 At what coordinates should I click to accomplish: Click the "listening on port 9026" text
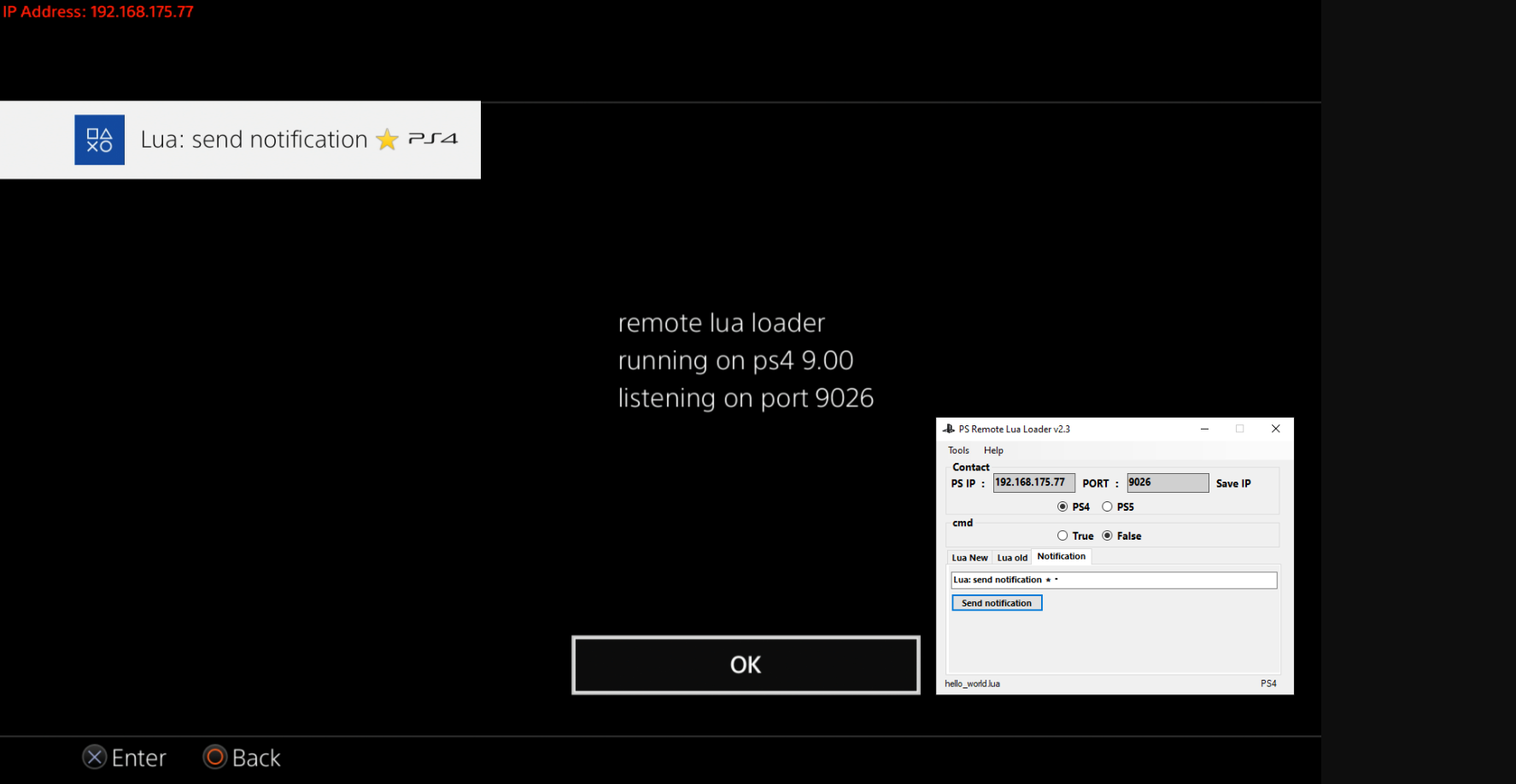point(746,398)
